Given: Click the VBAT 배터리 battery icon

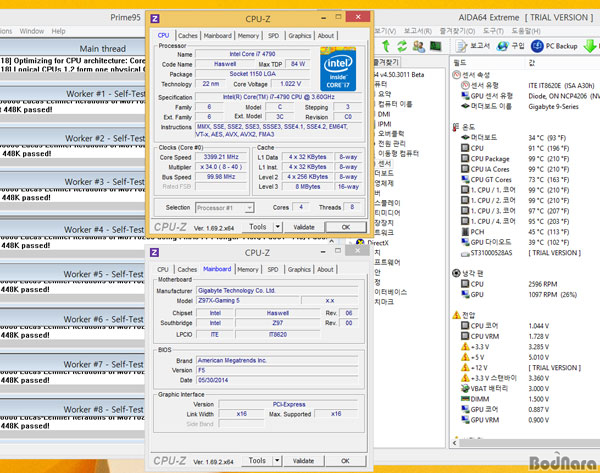Looking at the screenshot, I should click(465, 388).
